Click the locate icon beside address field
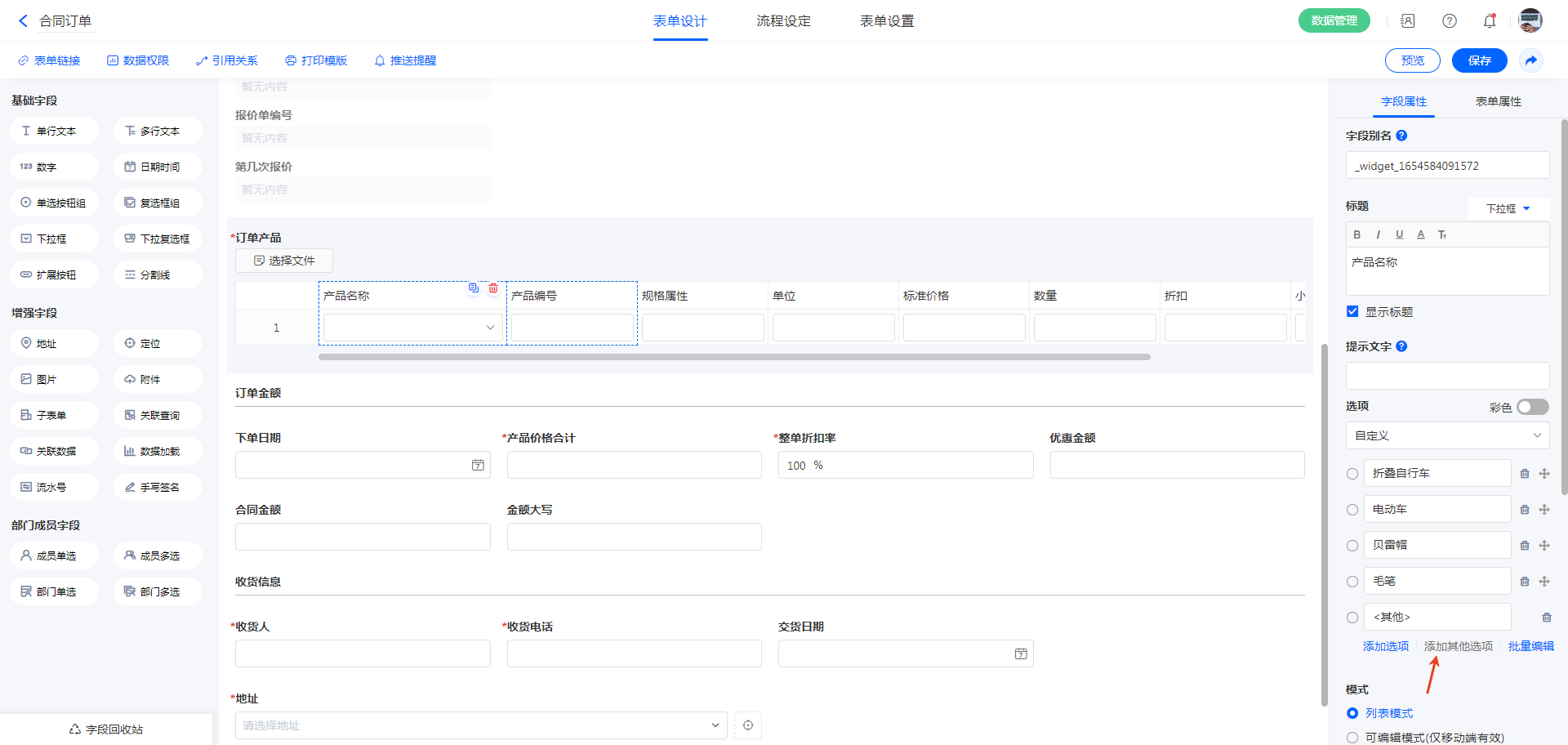The height and width of the screenshot is (745, 1568). pyautogui.click(x=748, y=725)
